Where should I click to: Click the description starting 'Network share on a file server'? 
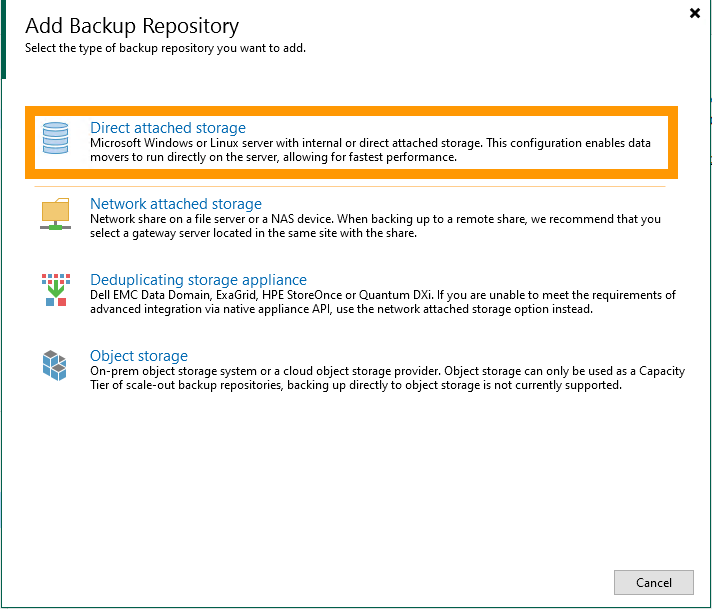point(375,226)
